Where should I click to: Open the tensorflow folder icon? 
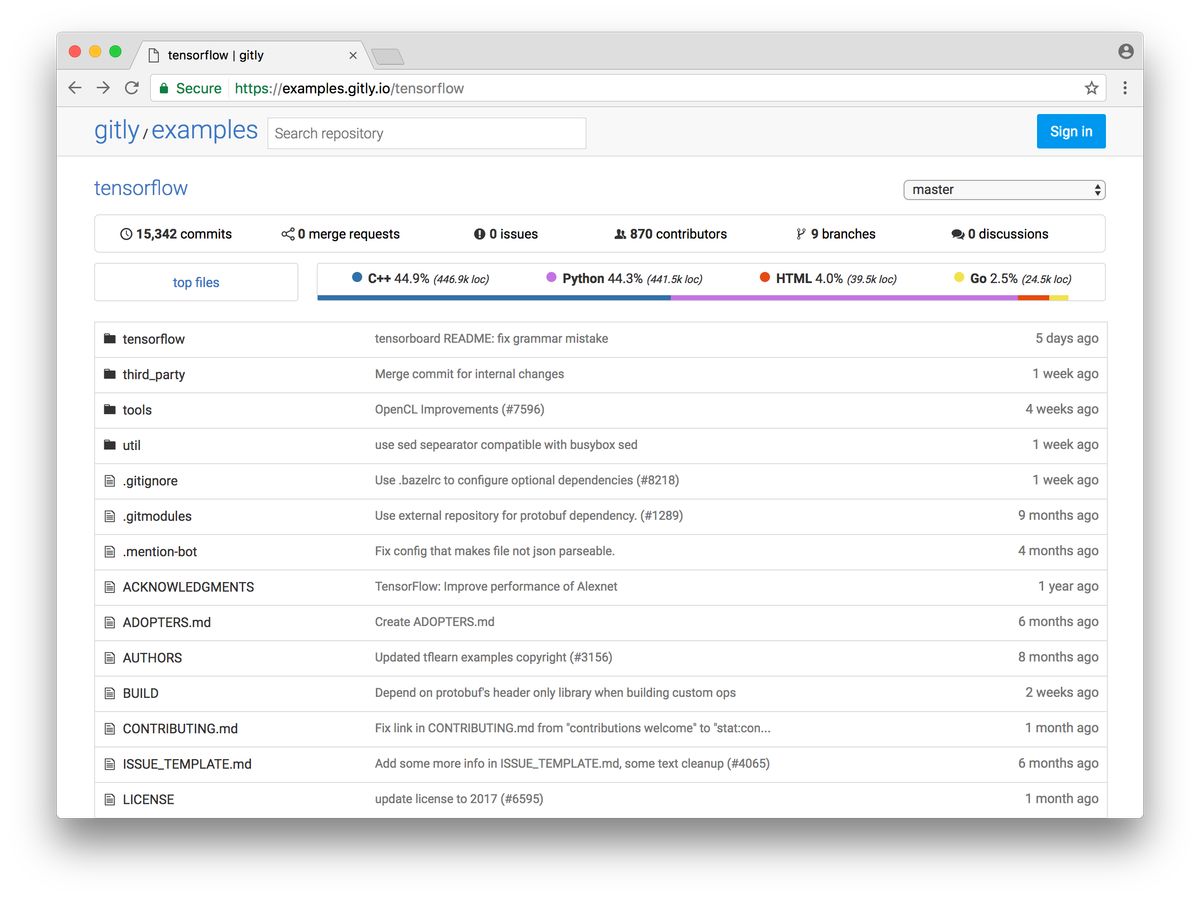click(109, 338)
